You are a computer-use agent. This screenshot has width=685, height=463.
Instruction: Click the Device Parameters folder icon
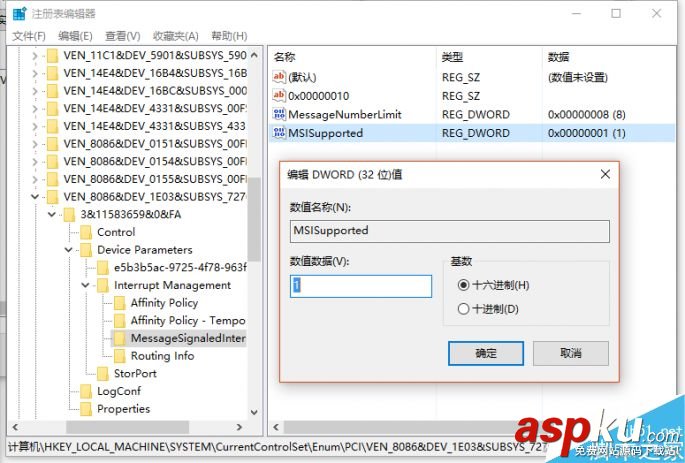86,250
